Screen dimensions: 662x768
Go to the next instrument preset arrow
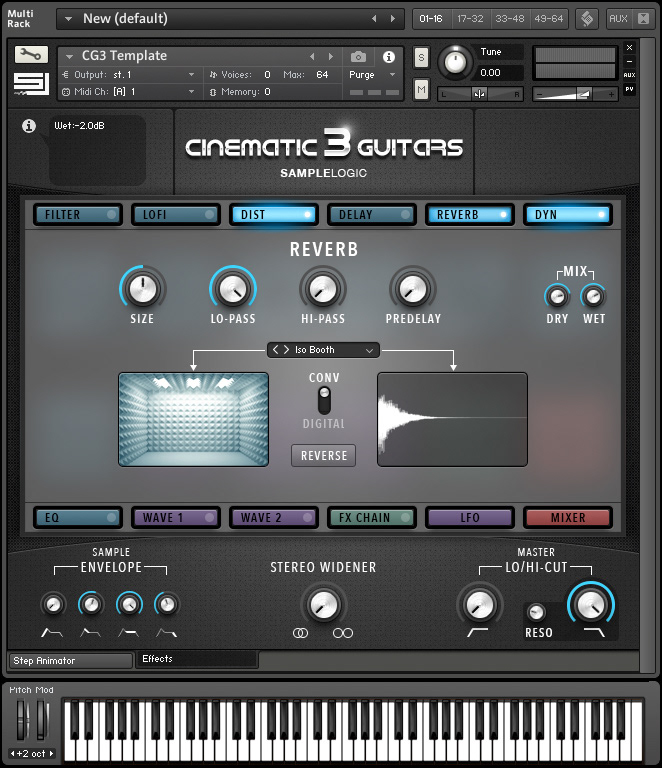coord(331,57)
